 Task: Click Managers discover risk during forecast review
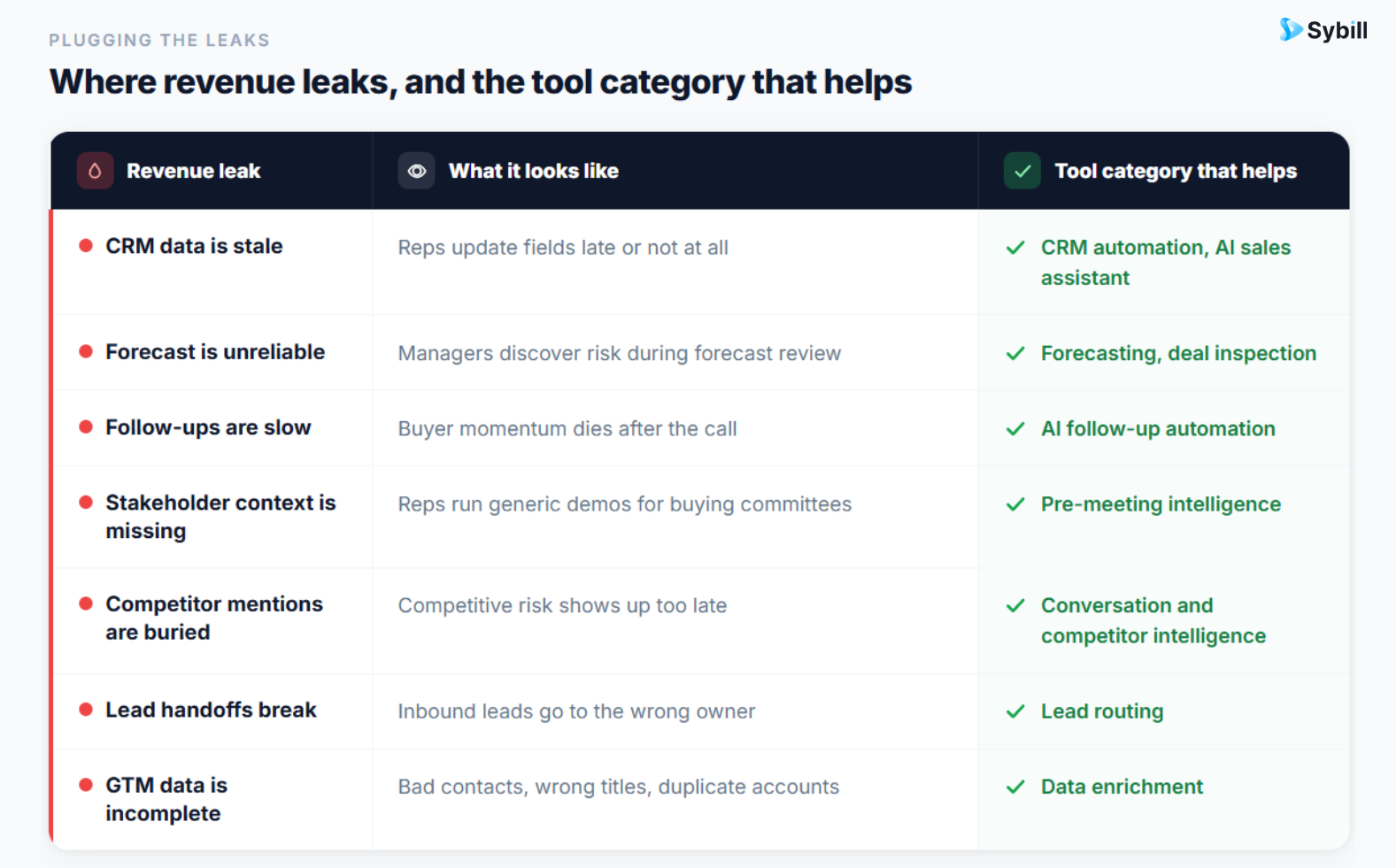click(620, 354)
